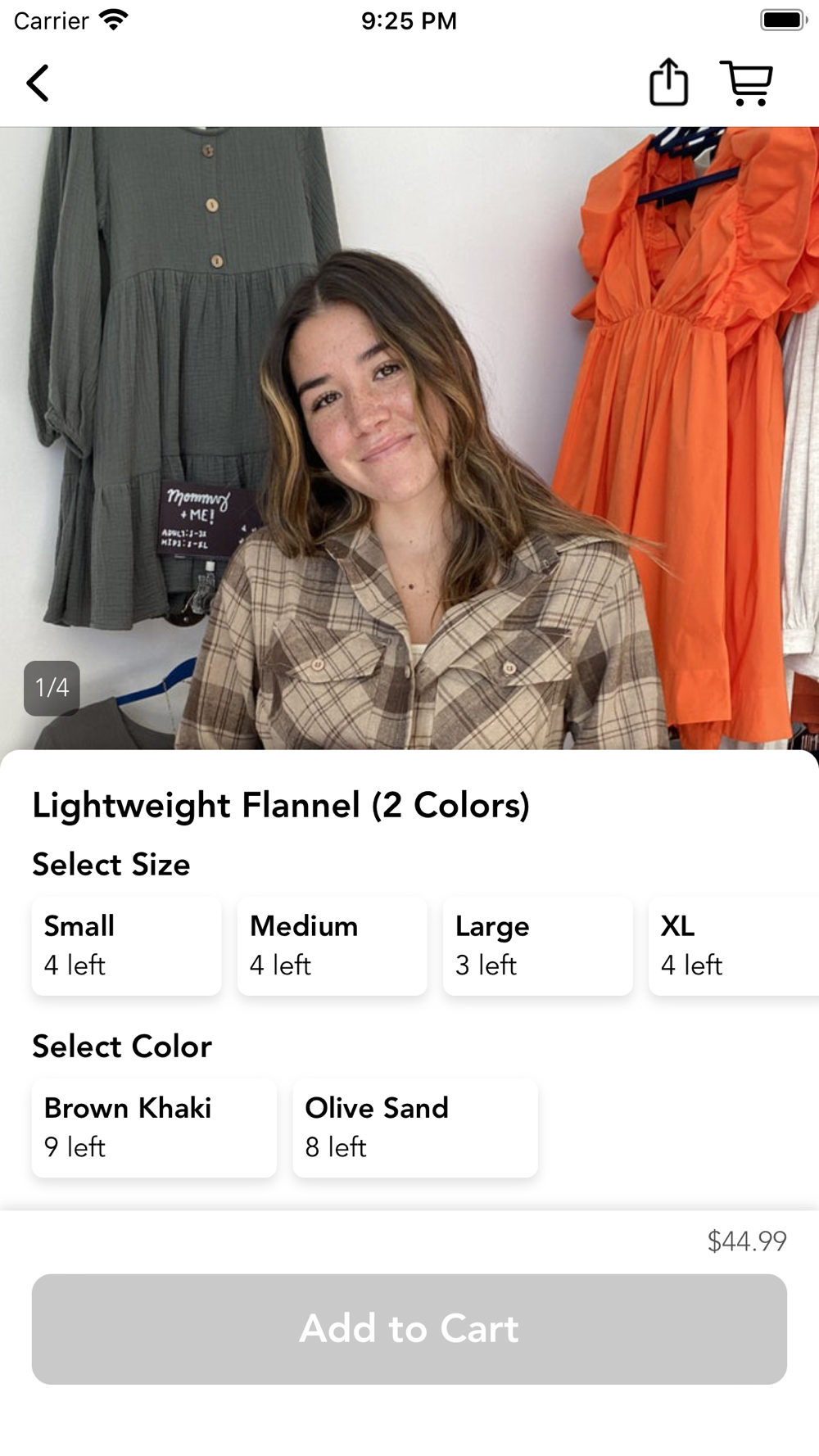The image size is (819, 1456).
Task: Tap the Lightweight Flannel product title
Action: click(x=281, y=806)
